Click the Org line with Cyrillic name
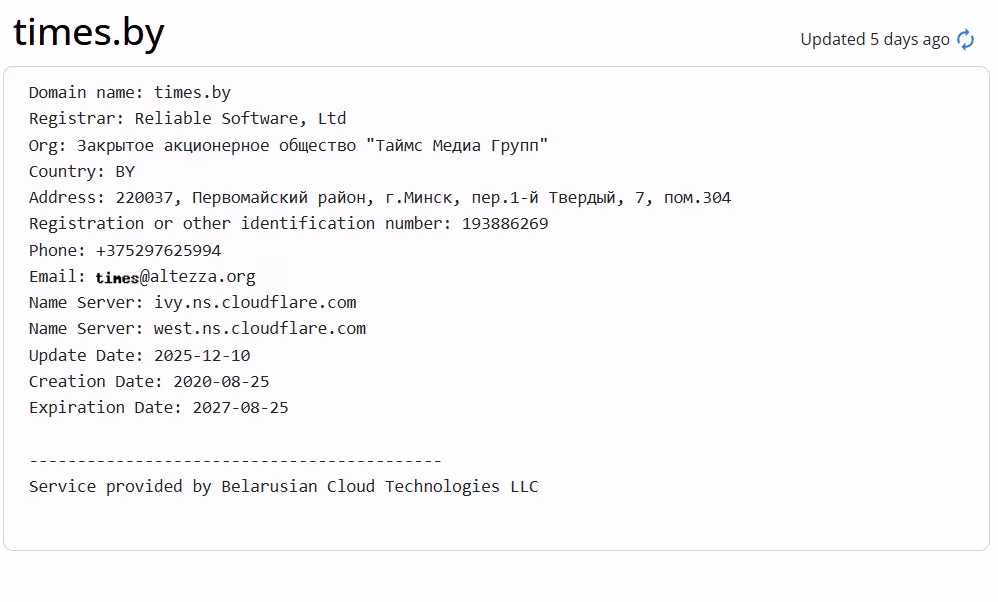The image size is (998, 602). click(288, 145)
